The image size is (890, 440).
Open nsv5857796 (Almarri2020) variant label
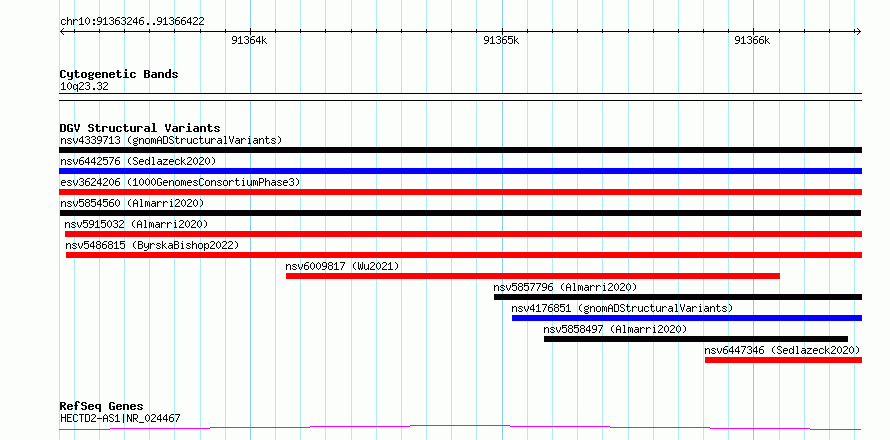tap(565, 287)
